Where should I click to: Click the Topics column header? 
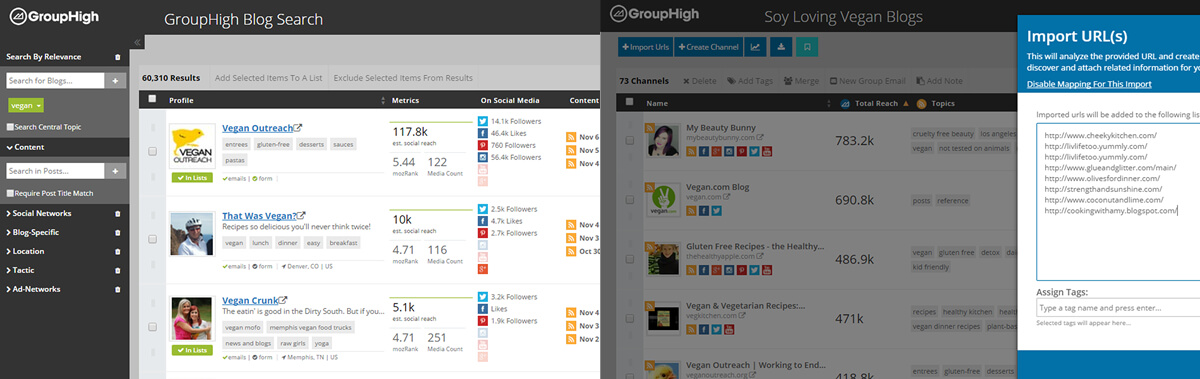tap(943, 103)
